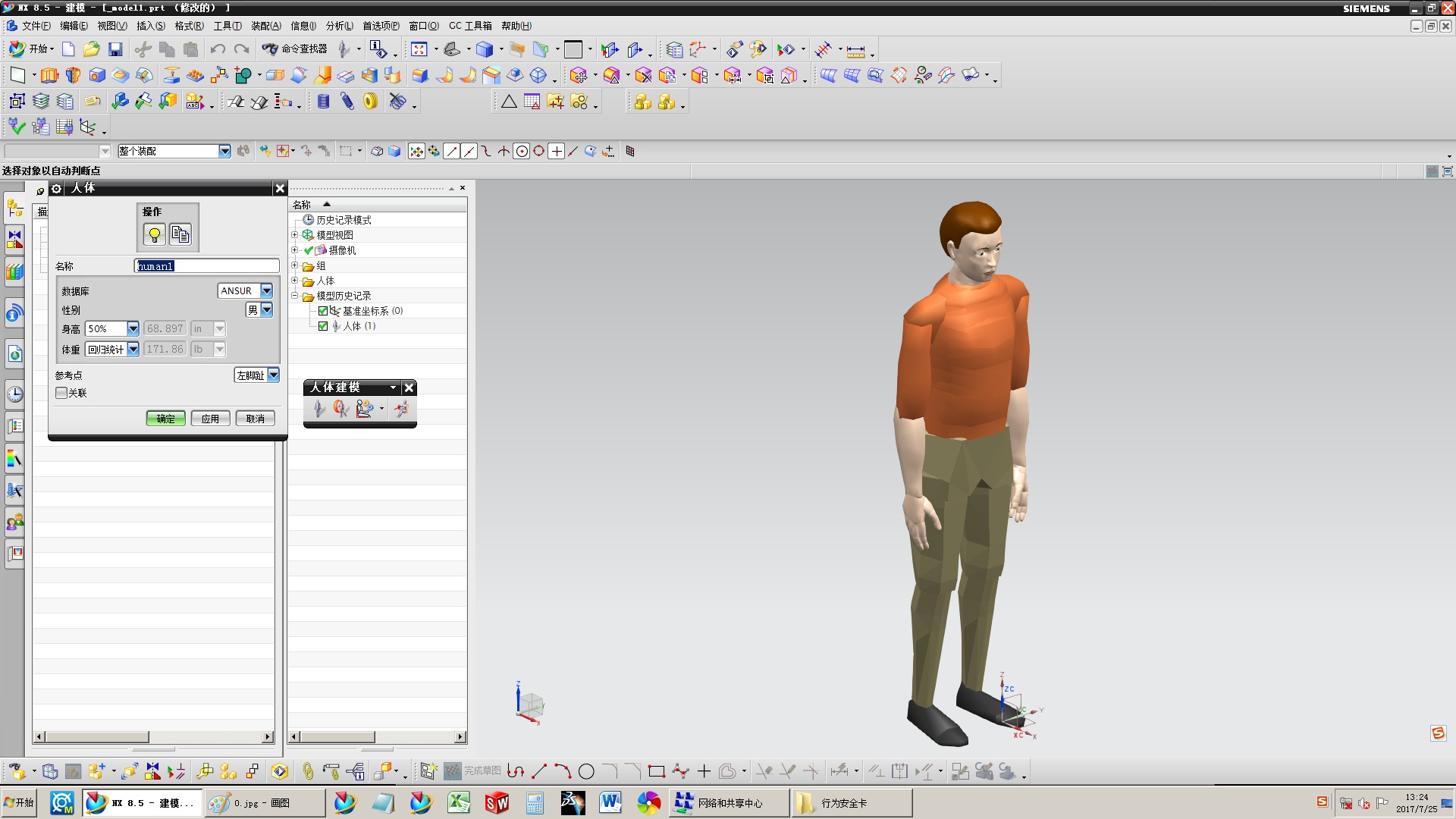Open the History clock sidebar tab
This screenshot has height=819, width=1456.
click(14, 394)
